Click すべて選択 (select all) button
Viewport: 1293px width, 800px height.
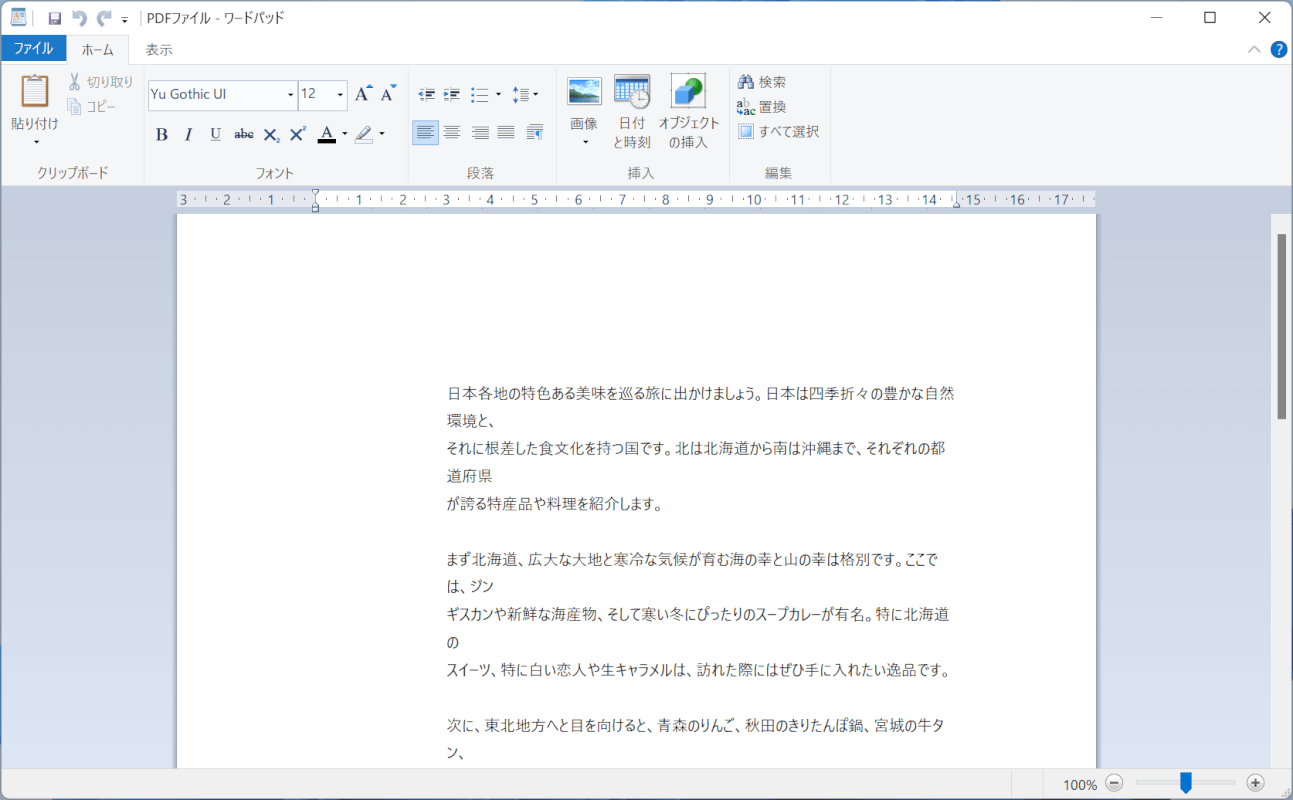click(x=778, y=131)
